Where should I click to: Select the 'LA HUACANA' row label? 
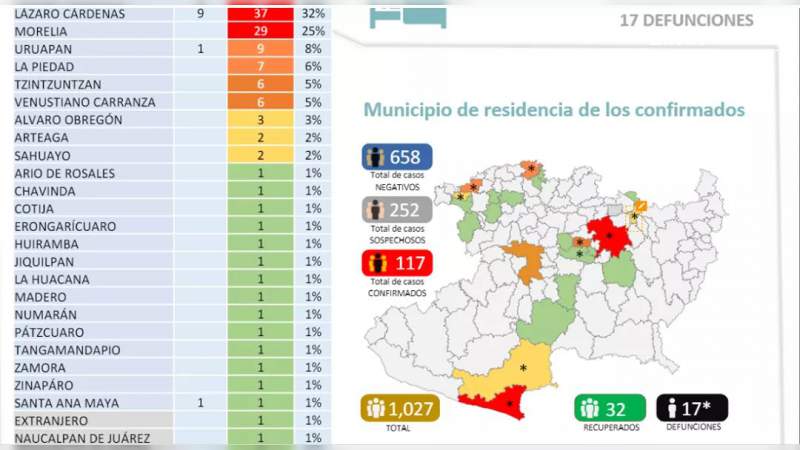[52, 279]
